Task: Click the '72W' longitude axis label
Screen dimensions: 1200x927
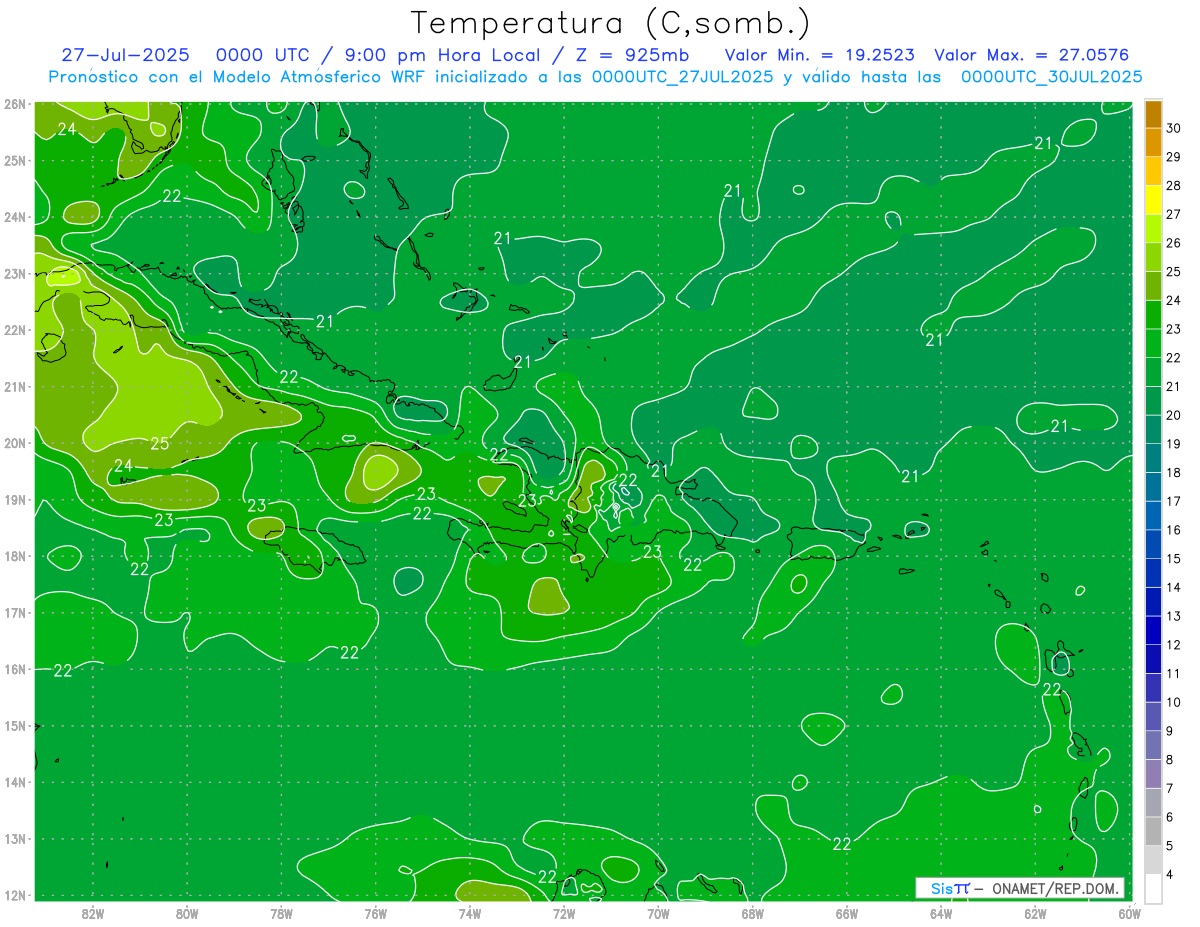Action: (564, 913)
